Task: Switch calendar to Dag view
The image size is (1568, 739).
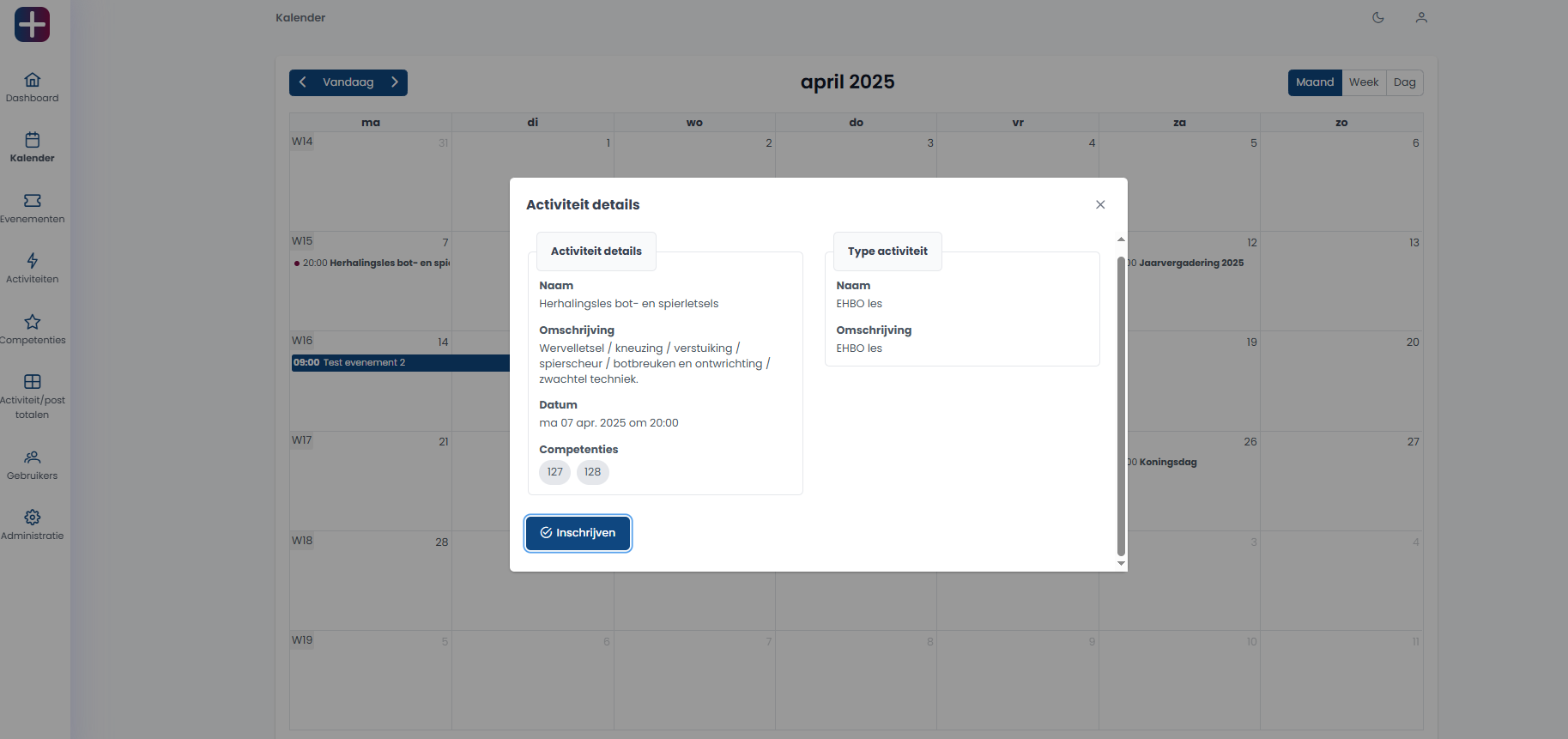Action: pyautogui.click(x=1404, y=82)
